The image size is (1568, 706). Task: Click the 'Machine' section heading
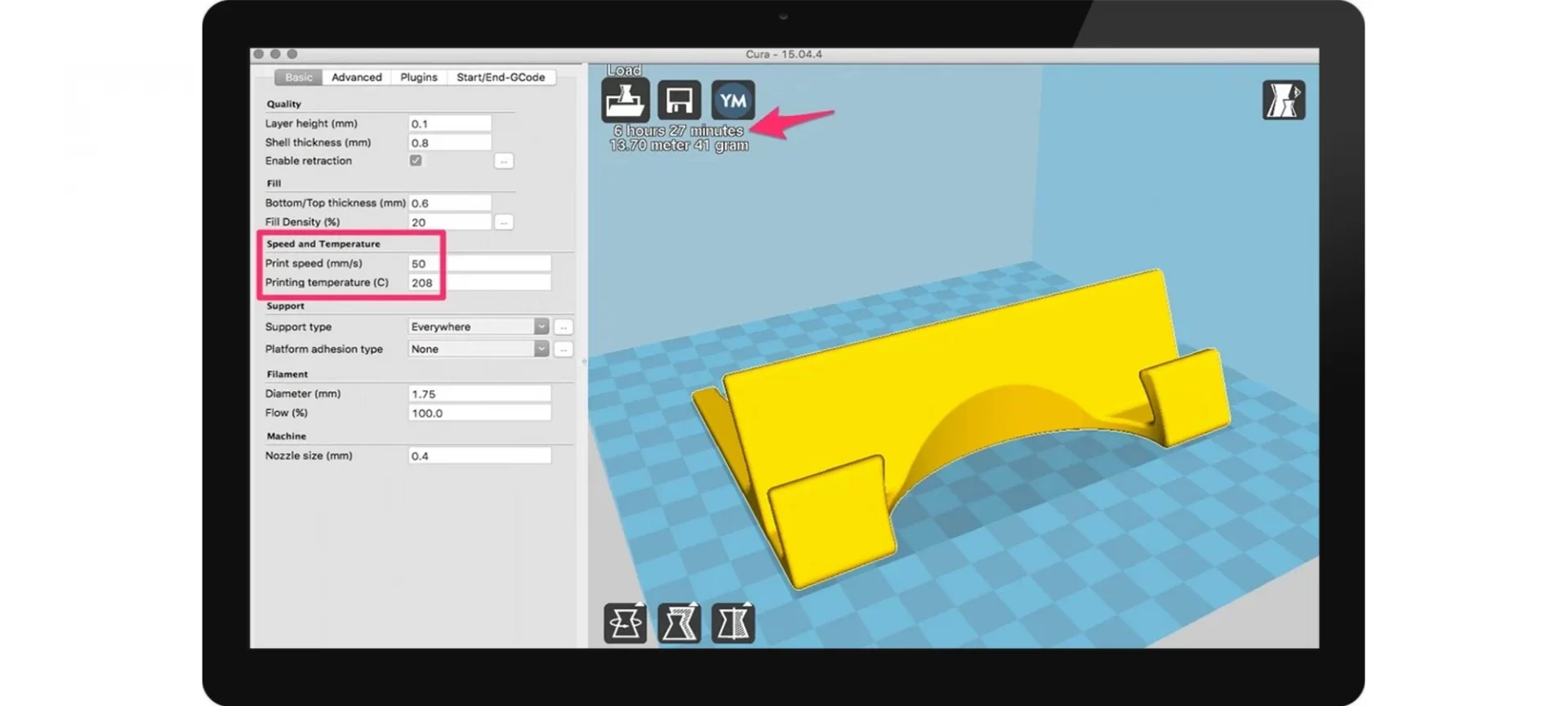286,436
